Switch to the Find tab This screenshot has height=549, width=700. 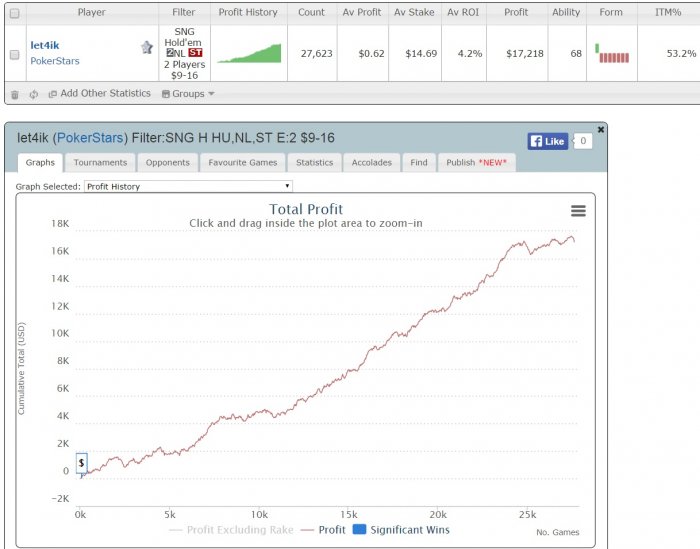[x=419, y=162]
